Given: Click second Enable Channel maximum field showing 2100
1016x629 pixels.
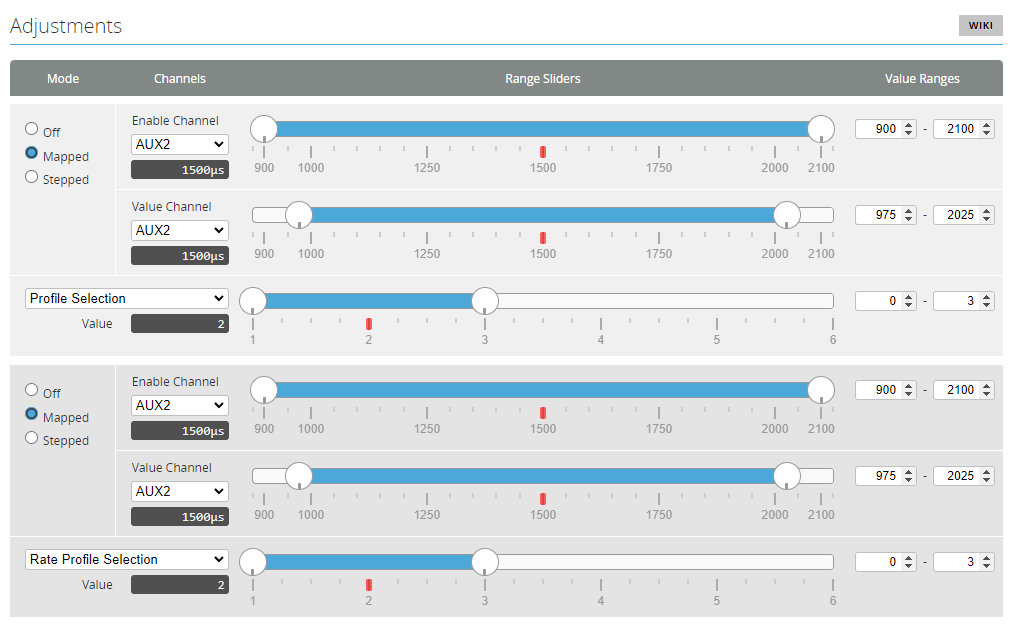Looking at the screenshot, I should pyautogui.click(x=956, y=390).
